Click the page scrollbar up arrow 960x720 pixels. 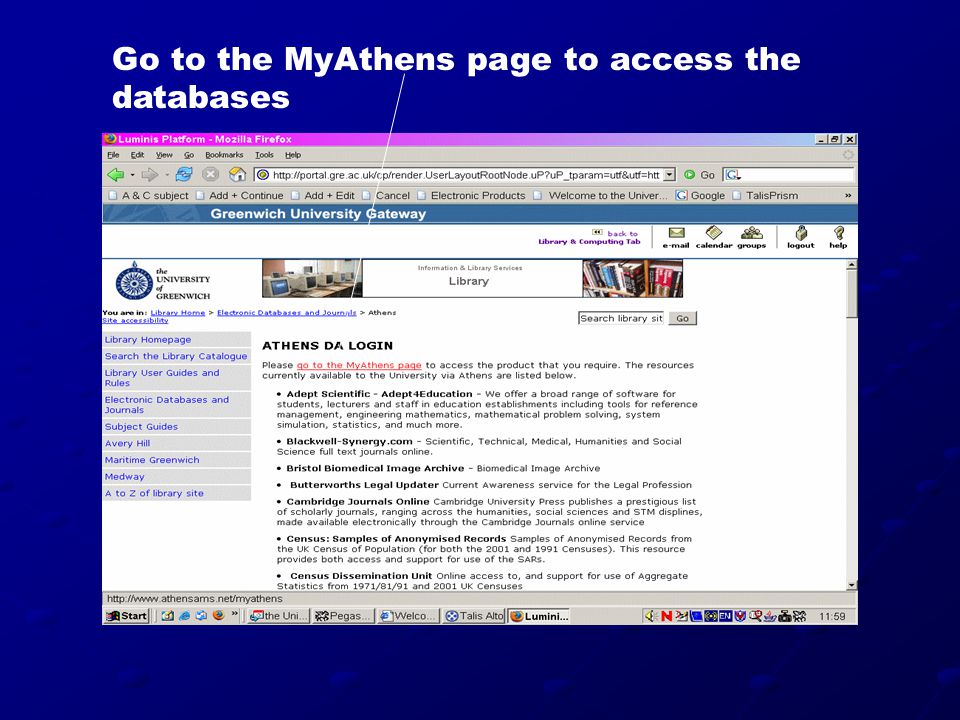[852, 265]
